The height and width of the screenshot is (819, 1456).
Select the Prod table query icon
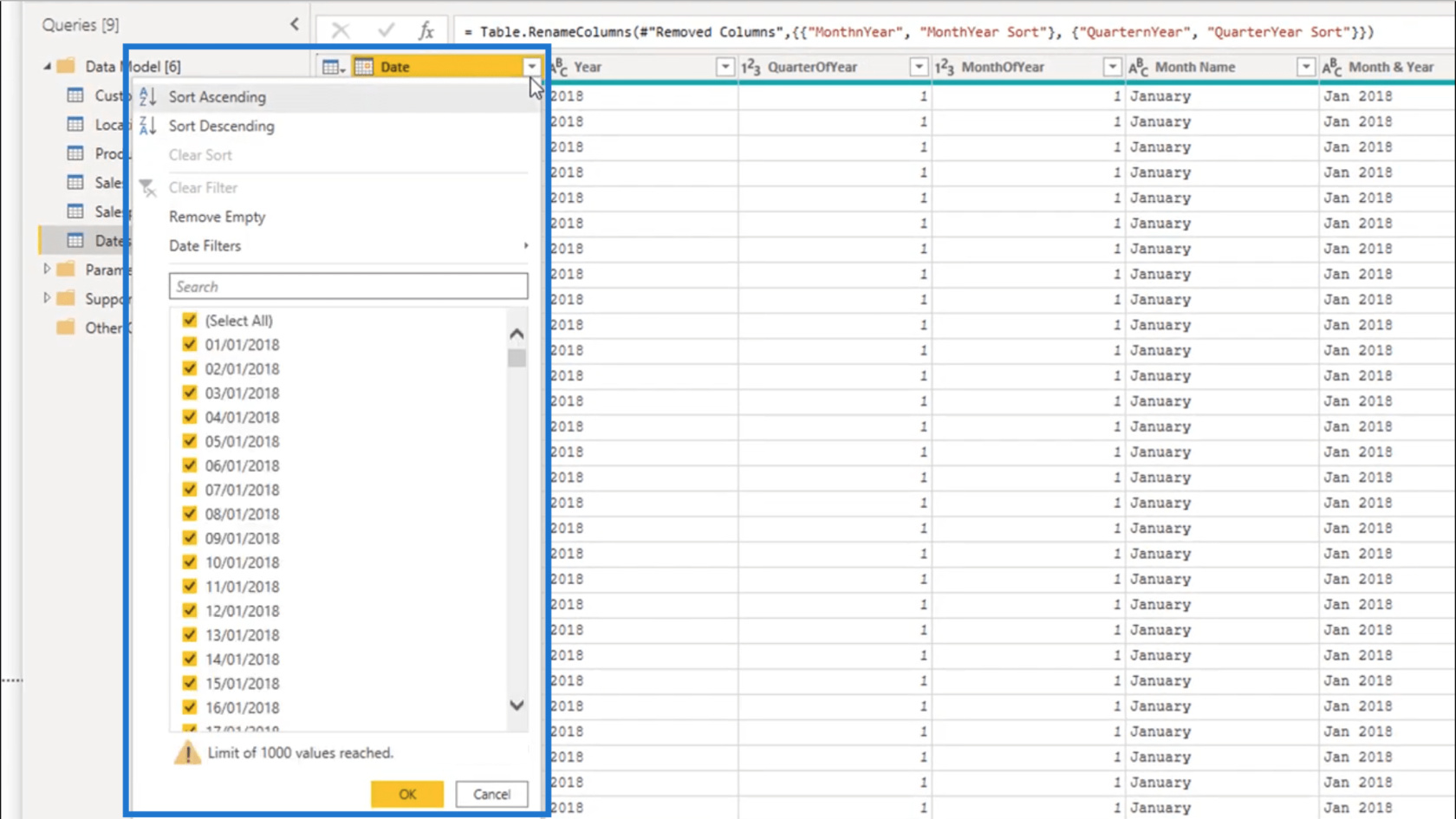point(75,153)
